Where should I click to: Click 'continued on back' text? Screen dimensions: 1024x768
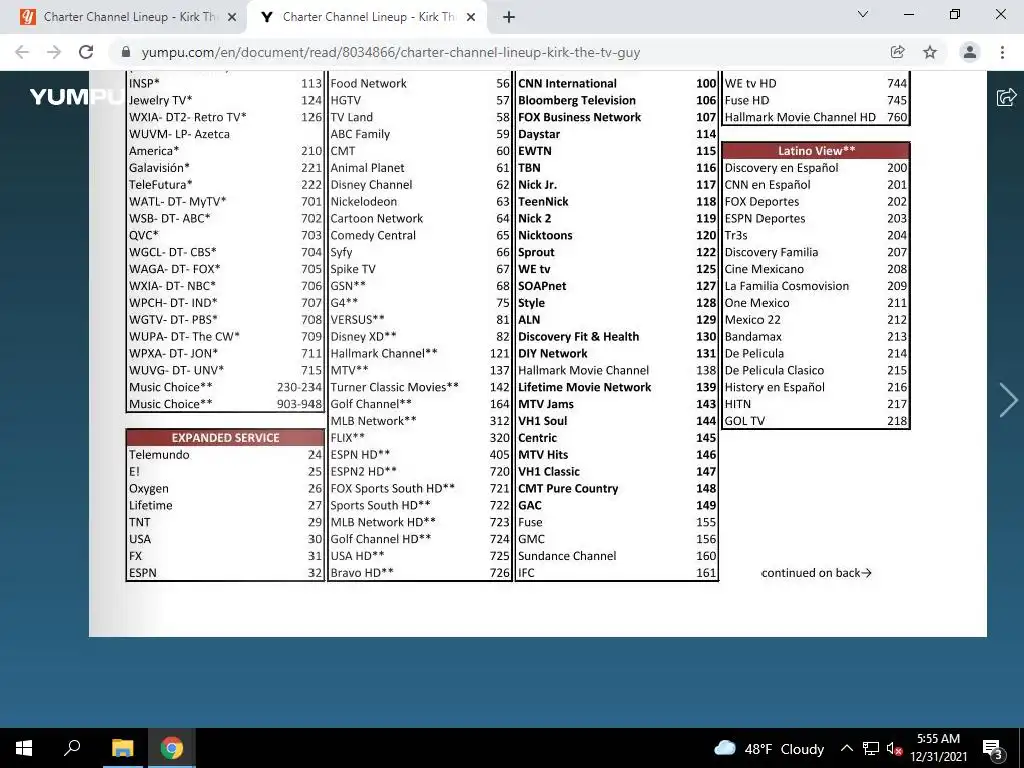(x=816, y=573)
